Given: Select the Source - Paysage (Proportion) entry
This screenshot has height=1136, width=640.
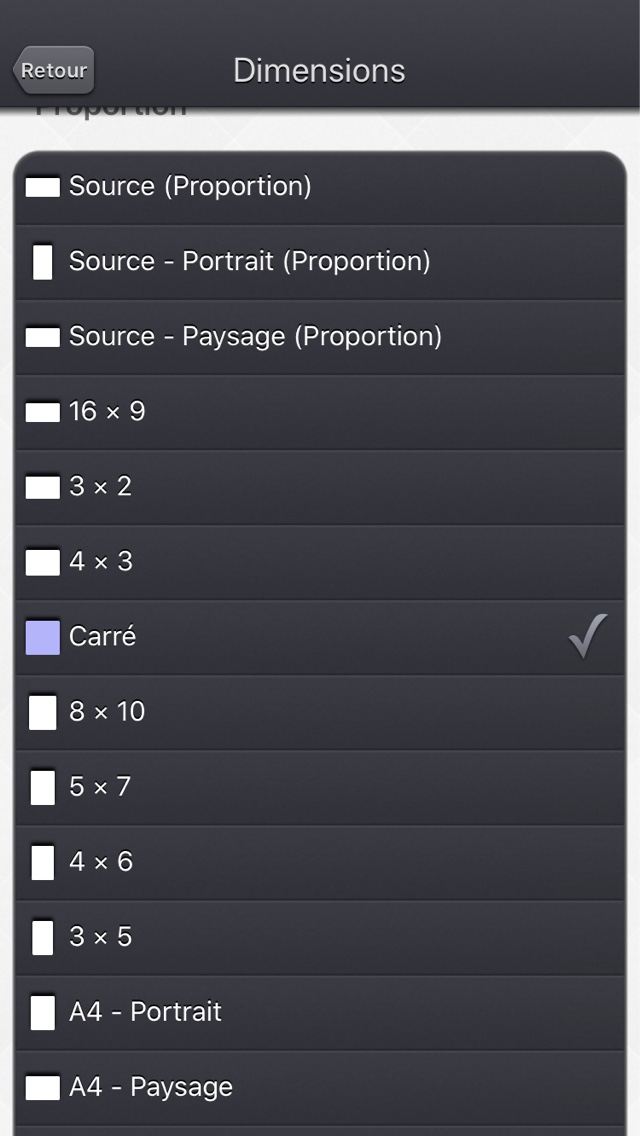Looking at the screenshot, I should click(x=320, y=338).
